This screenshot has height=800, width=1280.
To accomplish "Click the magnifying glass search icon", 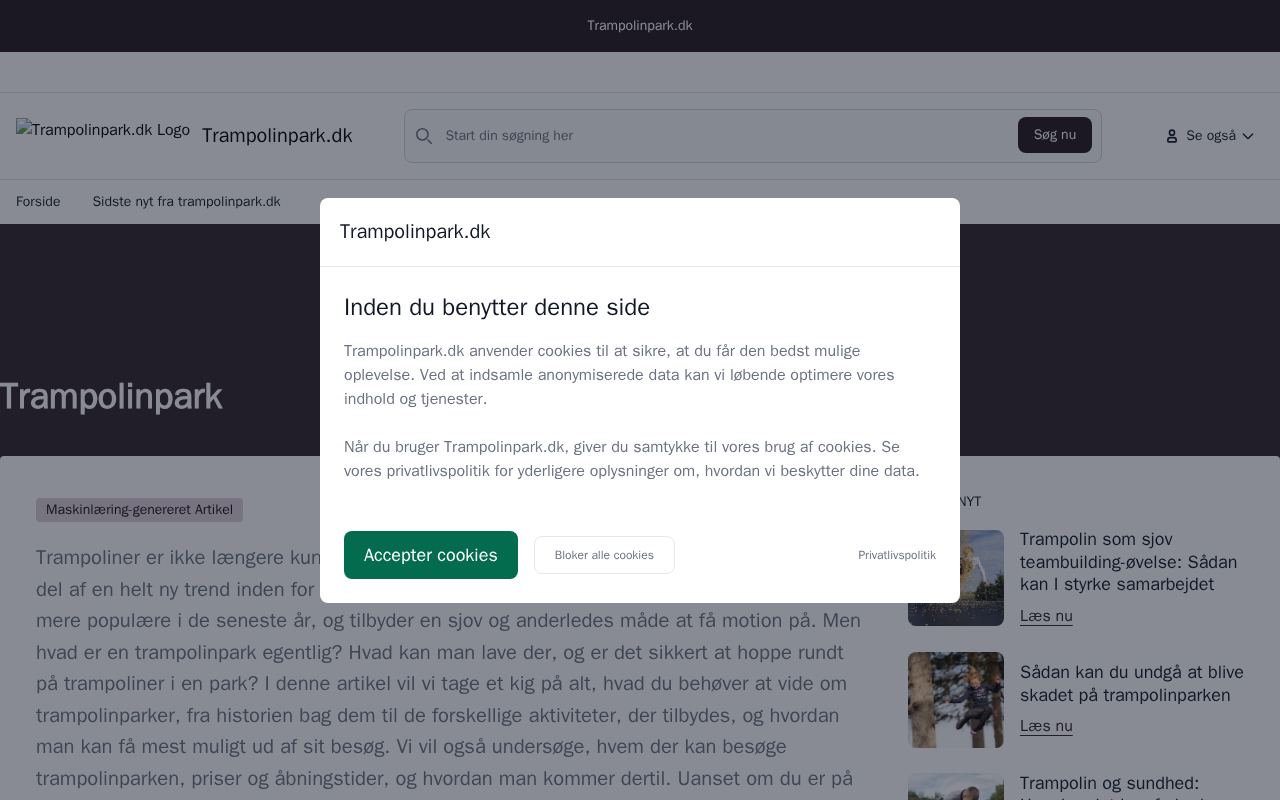I will [424, 136].
